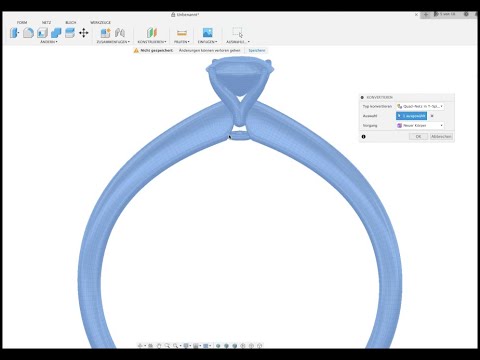
Task: Switch to the NETZ tab
Action: [46, 22]
